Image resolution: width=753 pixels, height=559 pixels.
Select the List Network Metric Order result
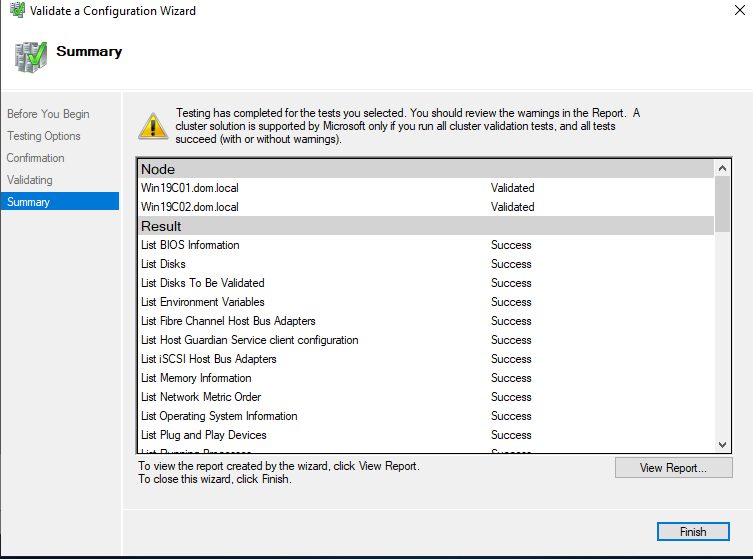click(x=201, y=397)
